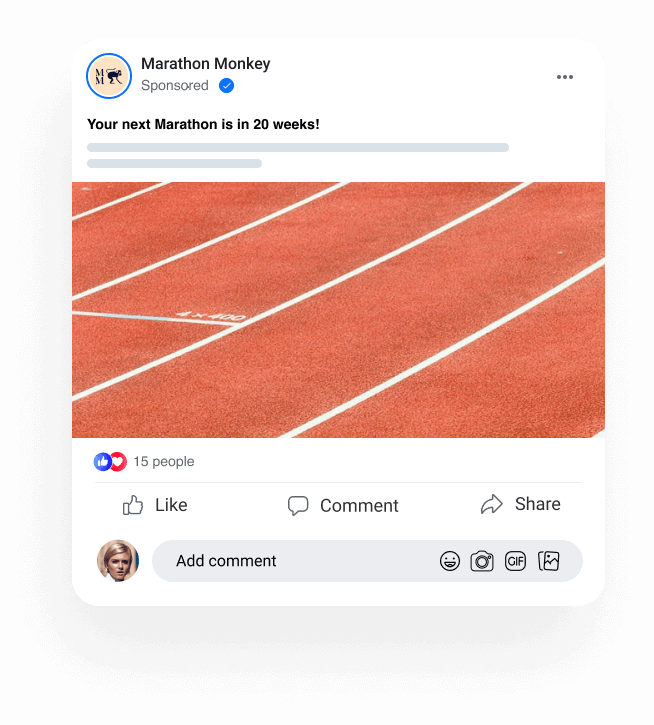Click the Comment button

point(343,505)
